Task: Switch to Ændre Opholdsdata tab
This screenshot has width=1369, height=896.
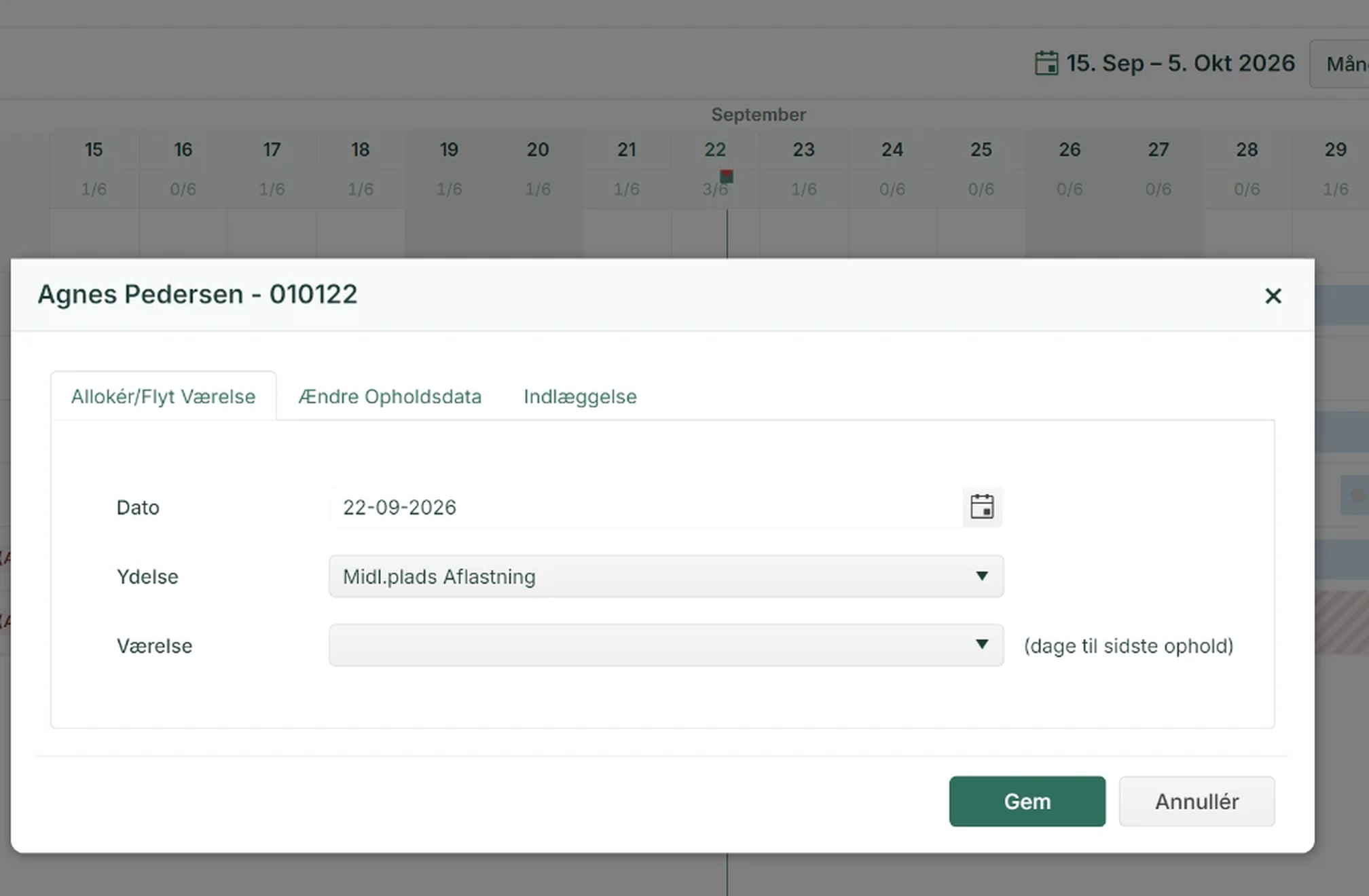Action: 390,396
